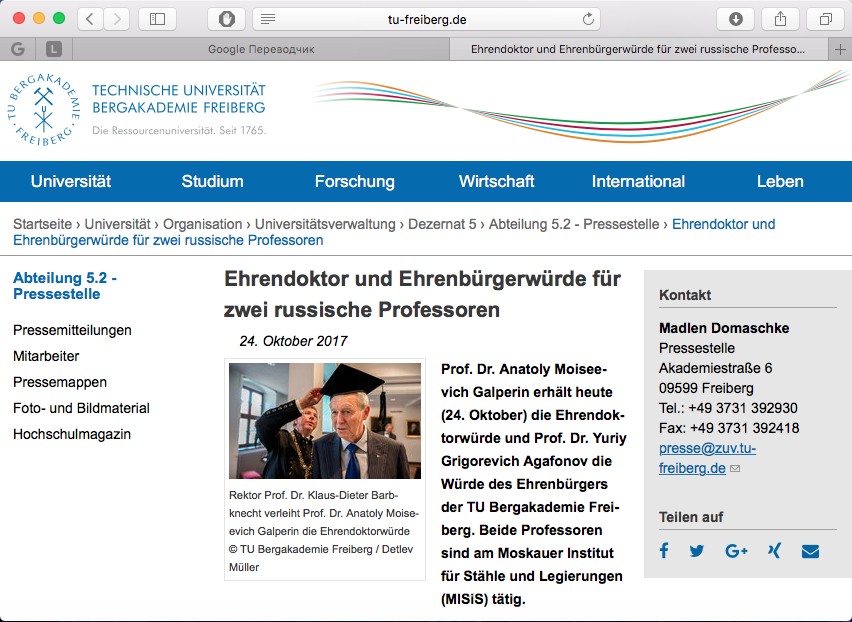Screen dimensions: 852x622
Task: Go to Universitätsverwaltung in breadcrumb
Action: tap(325, 224)
